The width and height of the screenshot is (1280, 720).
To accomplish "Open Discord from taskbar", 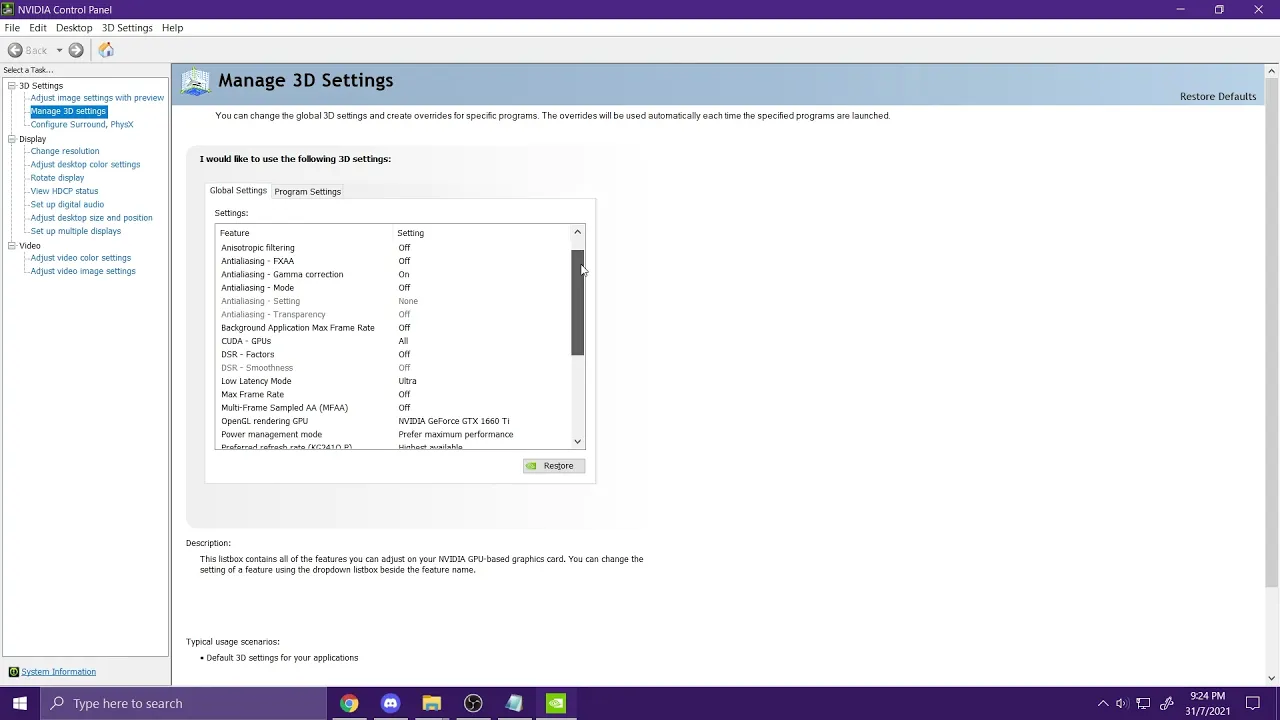I will point(390,703).
